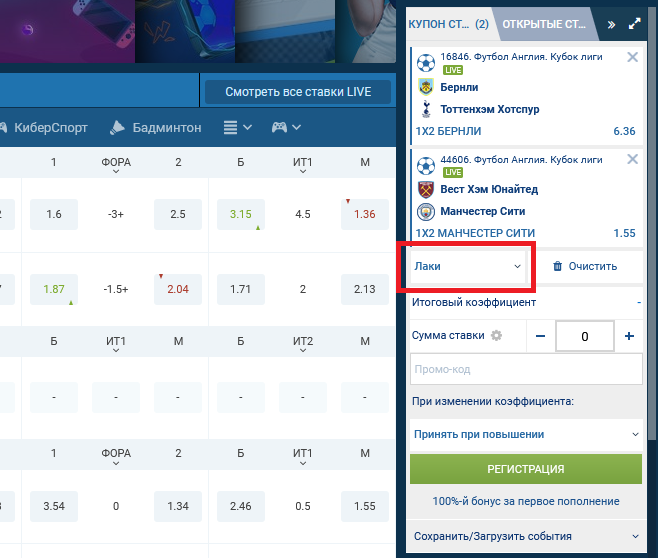
Task: Click Смотреть все ставки LIVE button
Action: (x=298, y=92)
